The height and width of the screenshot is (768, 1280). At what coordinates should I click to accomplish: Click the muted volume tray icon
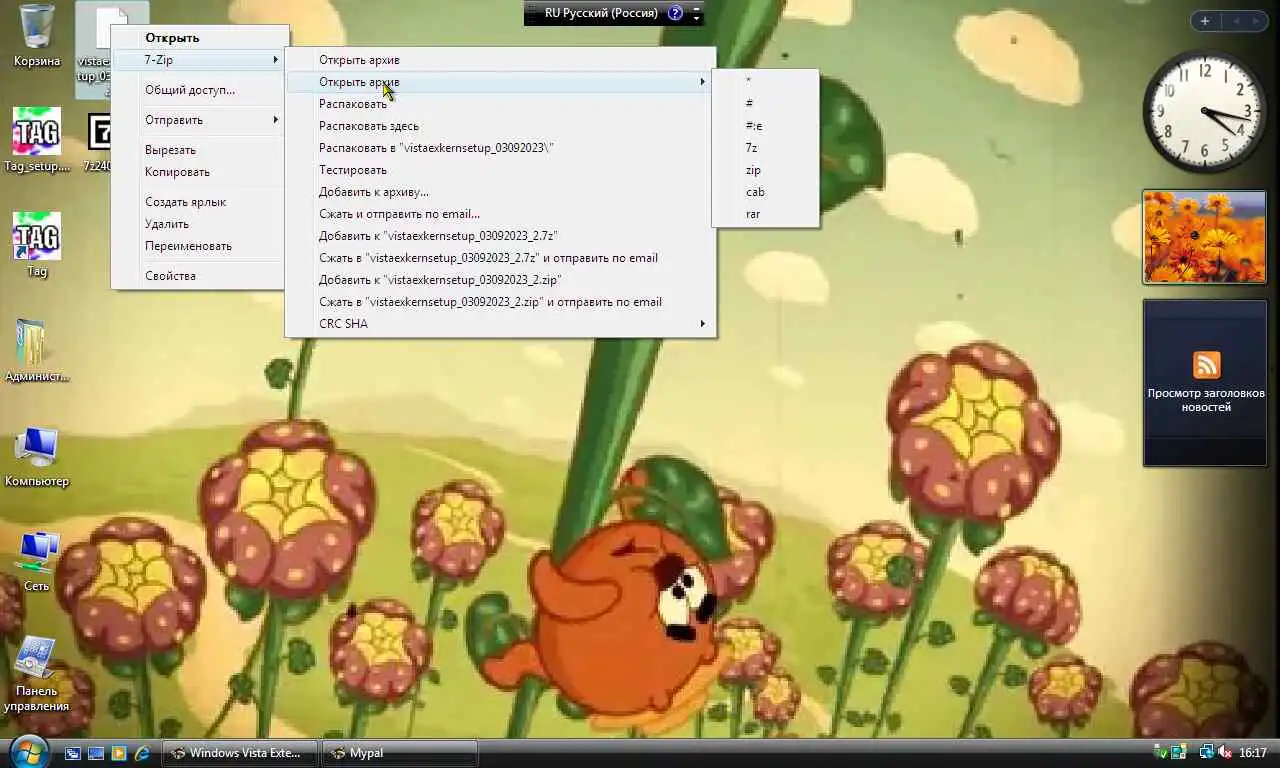(1225, 753)
